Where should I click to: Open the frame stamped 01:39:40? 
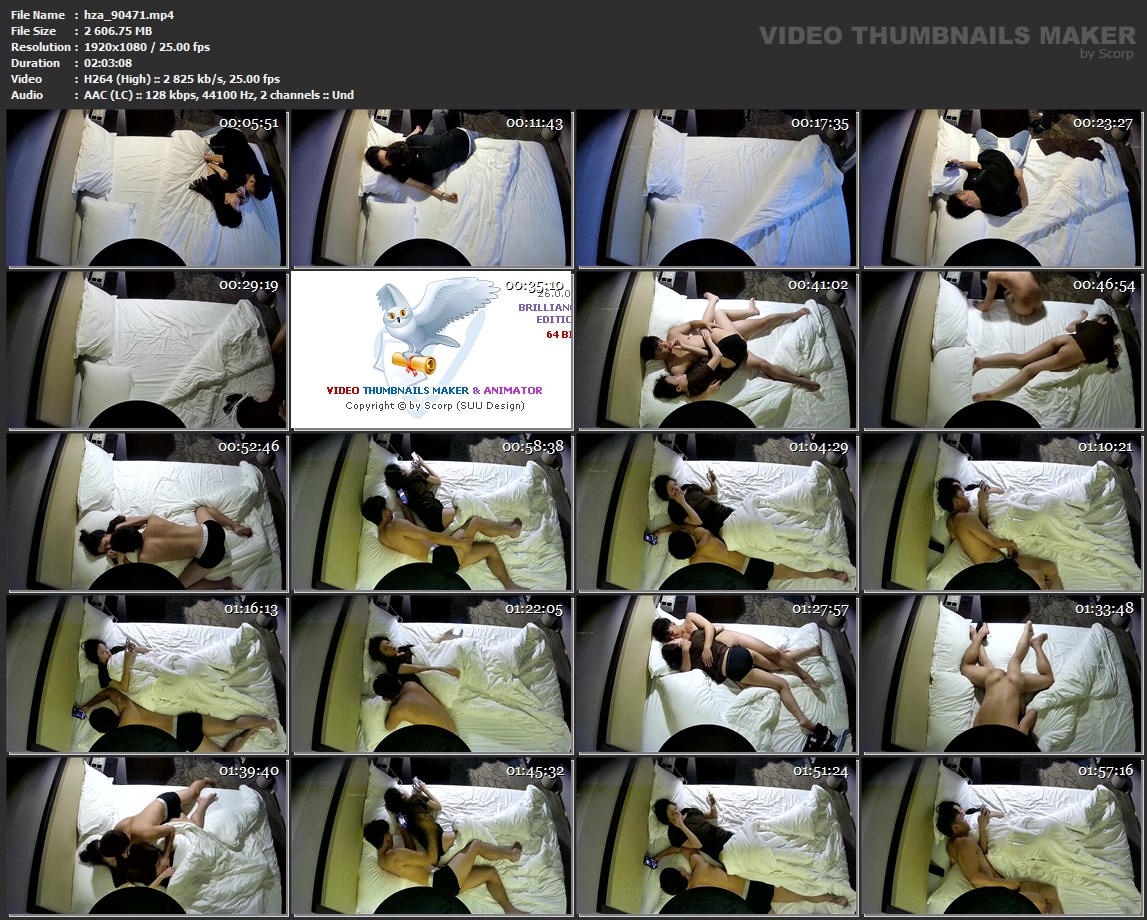146,836
